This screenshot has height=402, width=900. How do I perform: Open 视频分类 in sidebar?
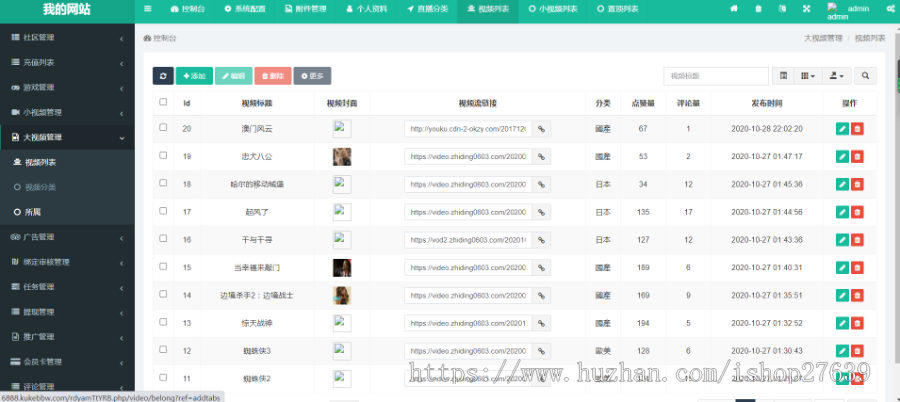point(67,187)
